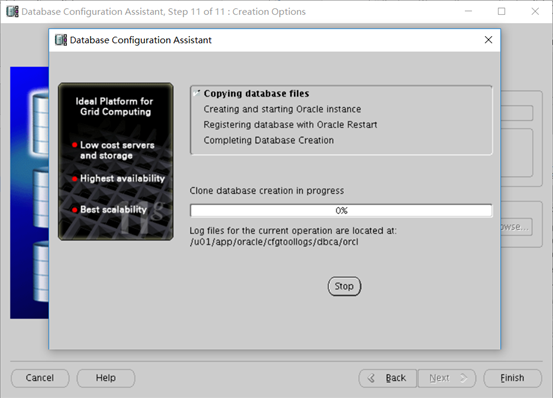Screen dimensions: 553x398
Task: Maximize the main Step 11 window
Action: 502,12
